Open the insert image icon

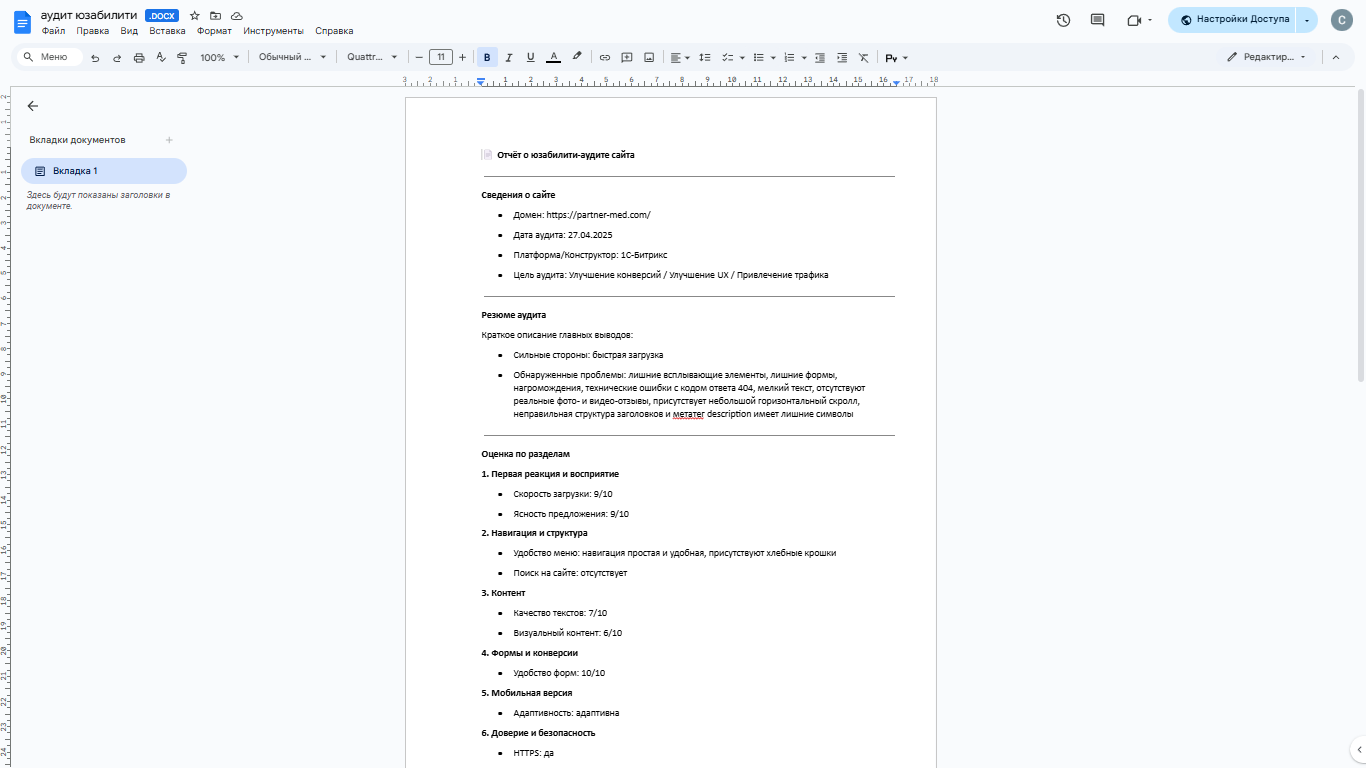point(651,57)
